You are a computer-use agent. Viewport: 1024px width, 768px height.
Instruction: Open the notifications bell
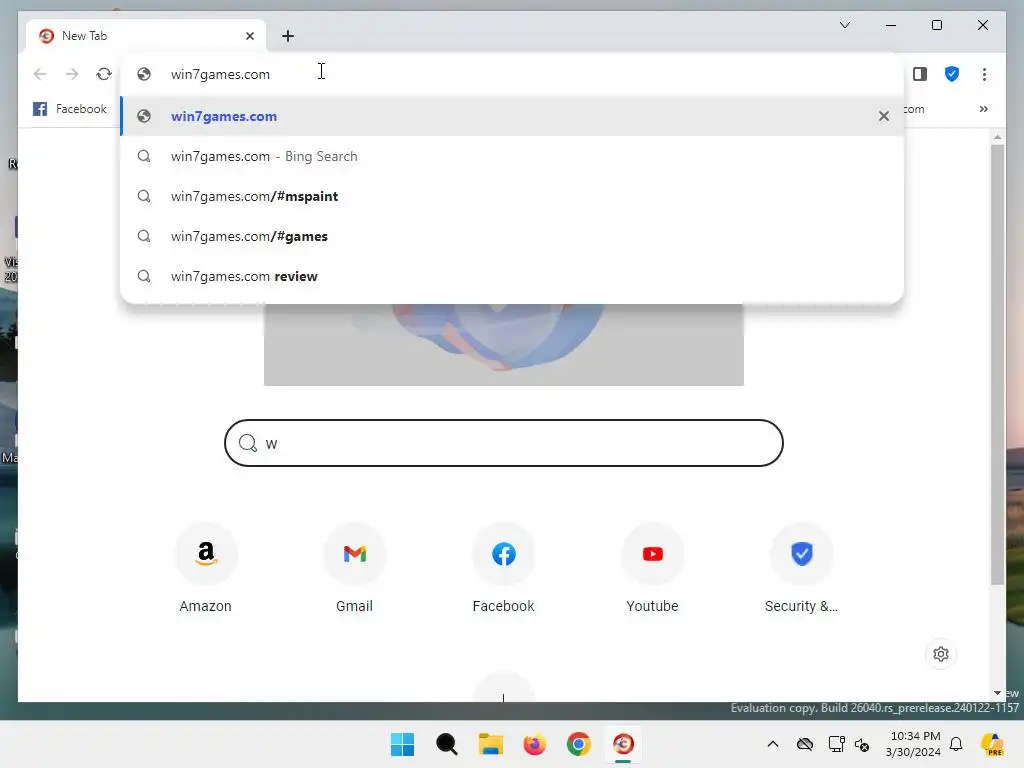click(956, 744)
